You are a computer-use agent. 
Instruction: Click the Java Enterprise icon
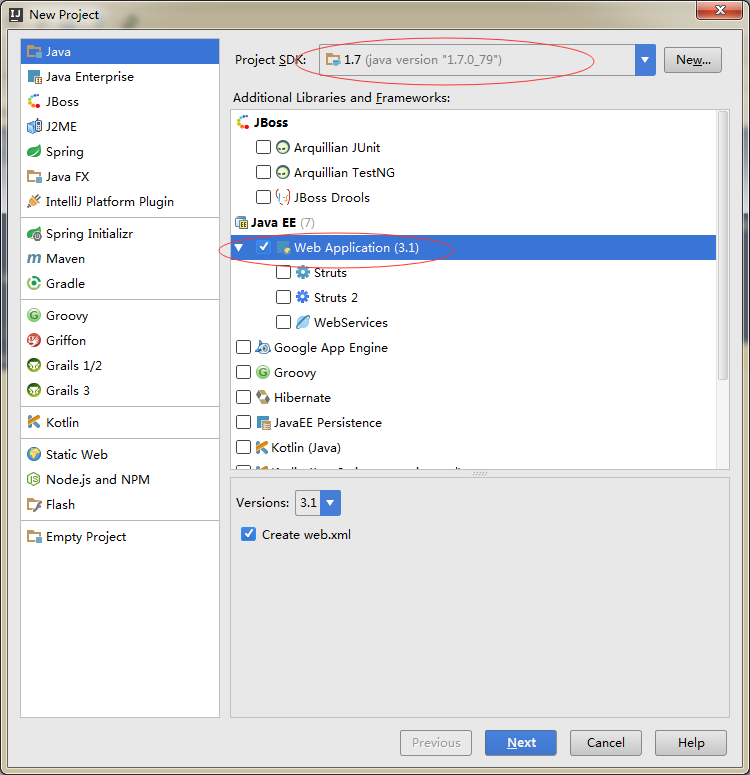[x=34, y=77]
